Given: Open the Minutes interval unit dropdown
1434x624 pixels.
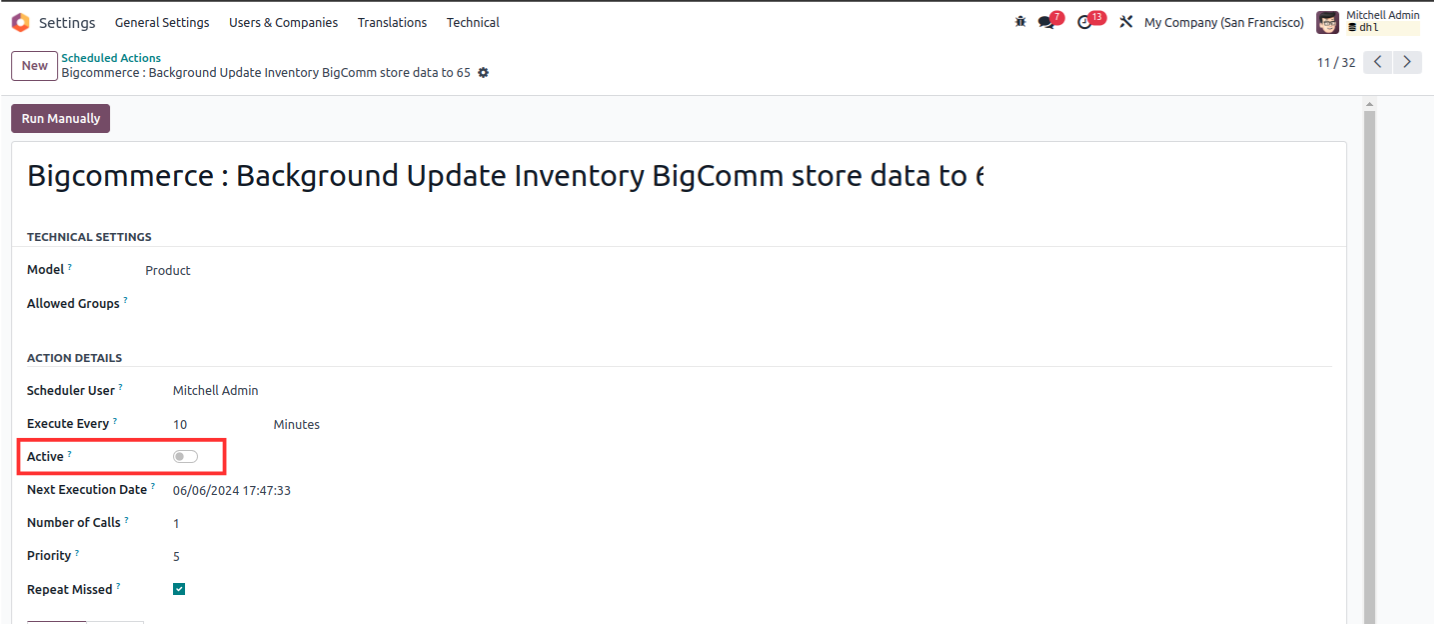Looking at the screenshot, I should [x=297, y=424].
